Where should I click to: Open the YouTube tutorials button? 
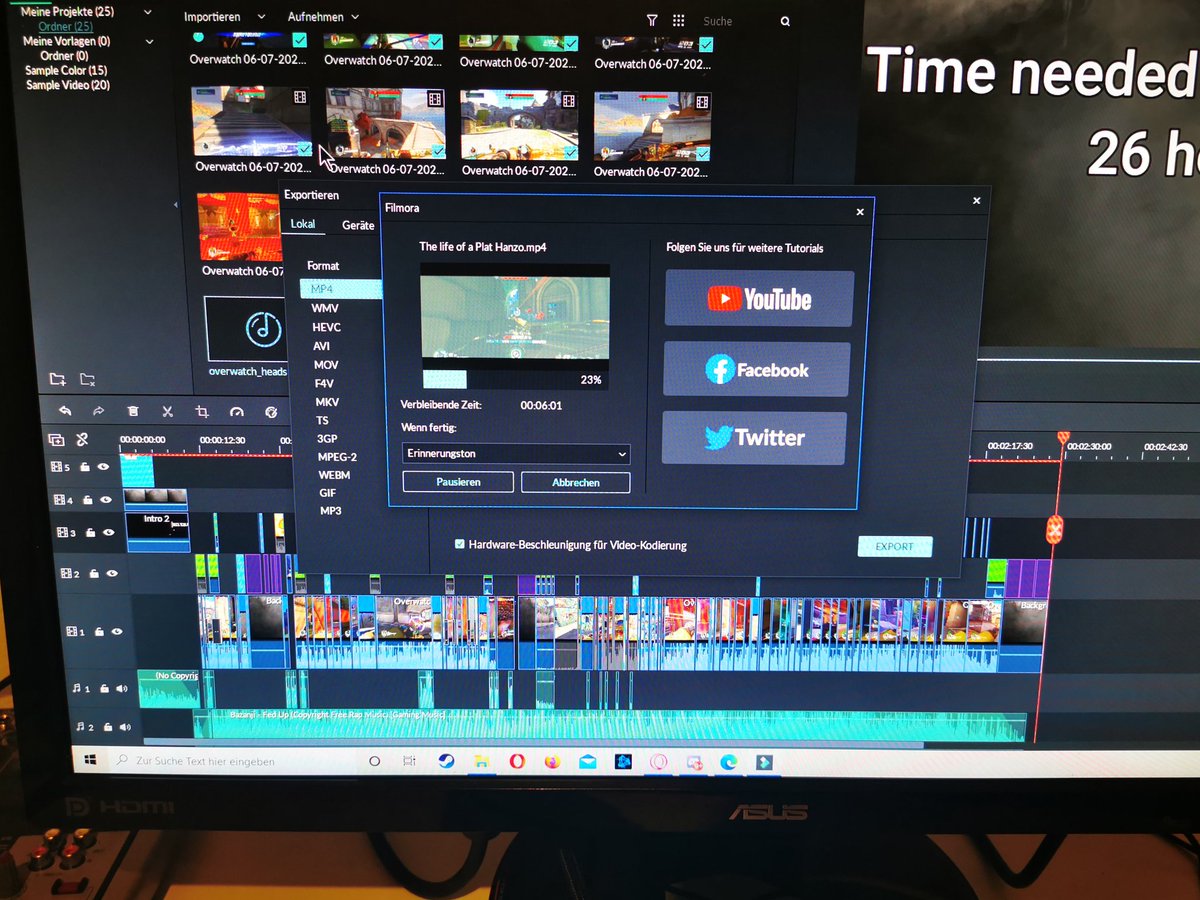point(759,298)
